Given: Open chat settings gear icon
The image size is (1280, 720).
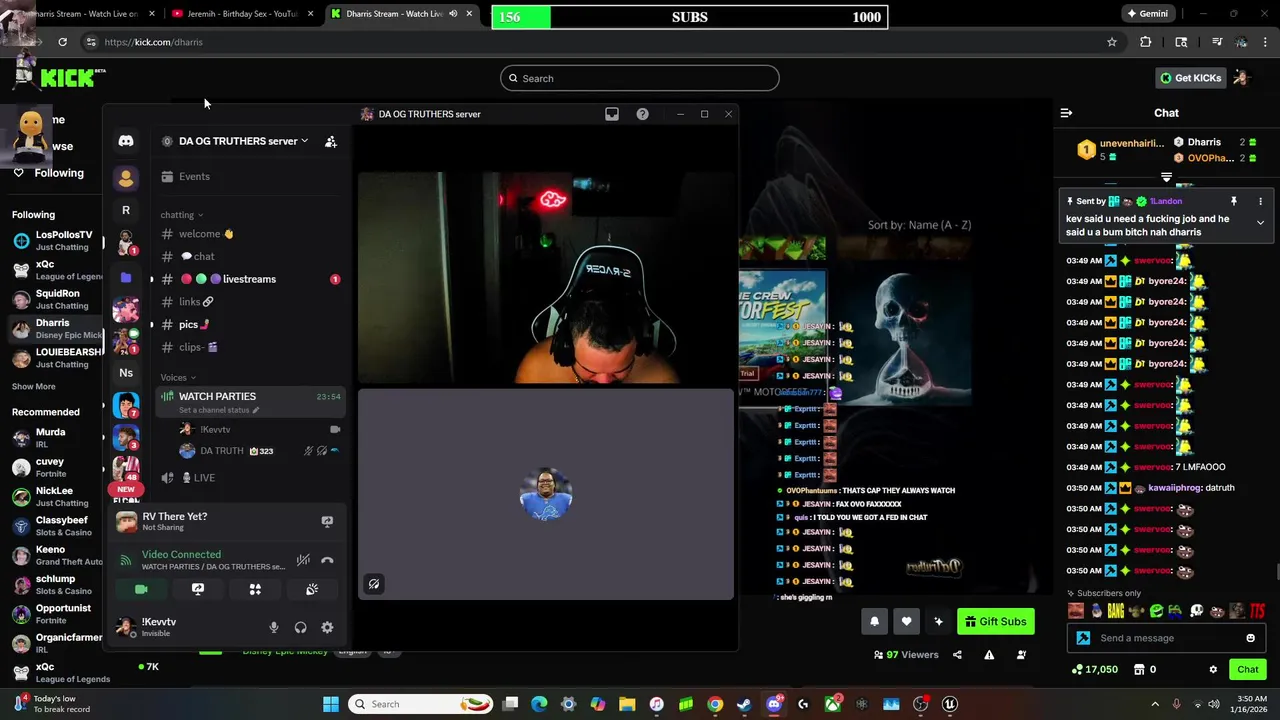Looking at the screenshot, I should click(1213, 669).
